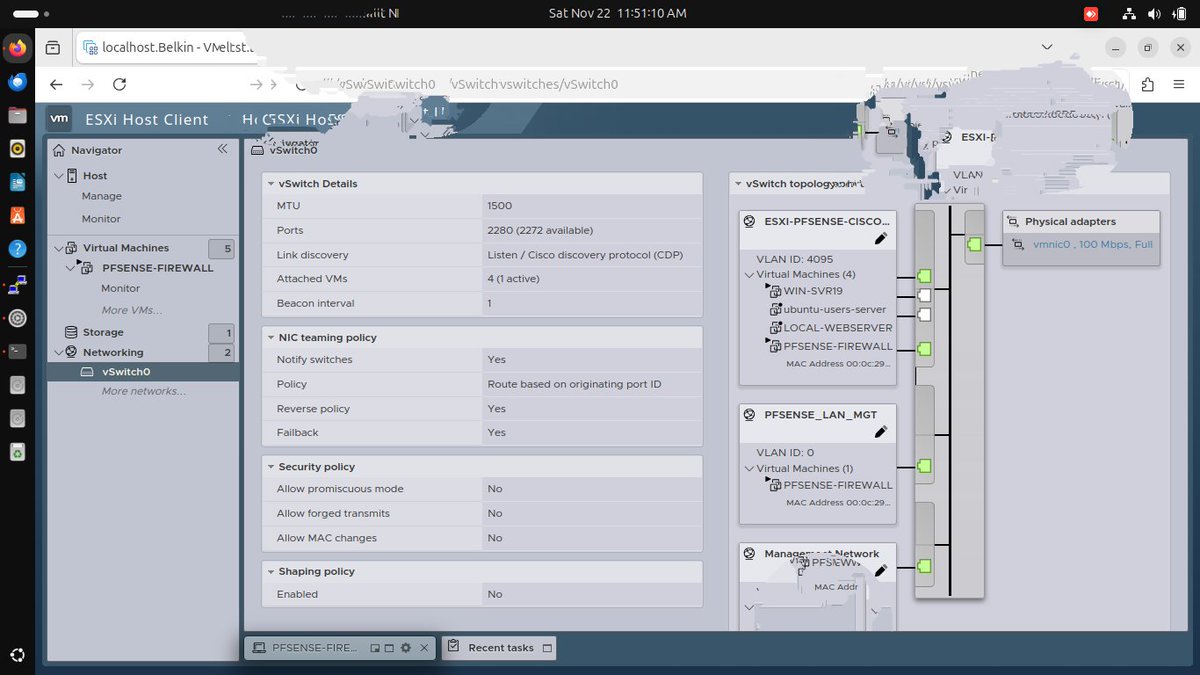Click the ESXI-PFSENSE-CISCO port group globe icon

tap(750, 221)
